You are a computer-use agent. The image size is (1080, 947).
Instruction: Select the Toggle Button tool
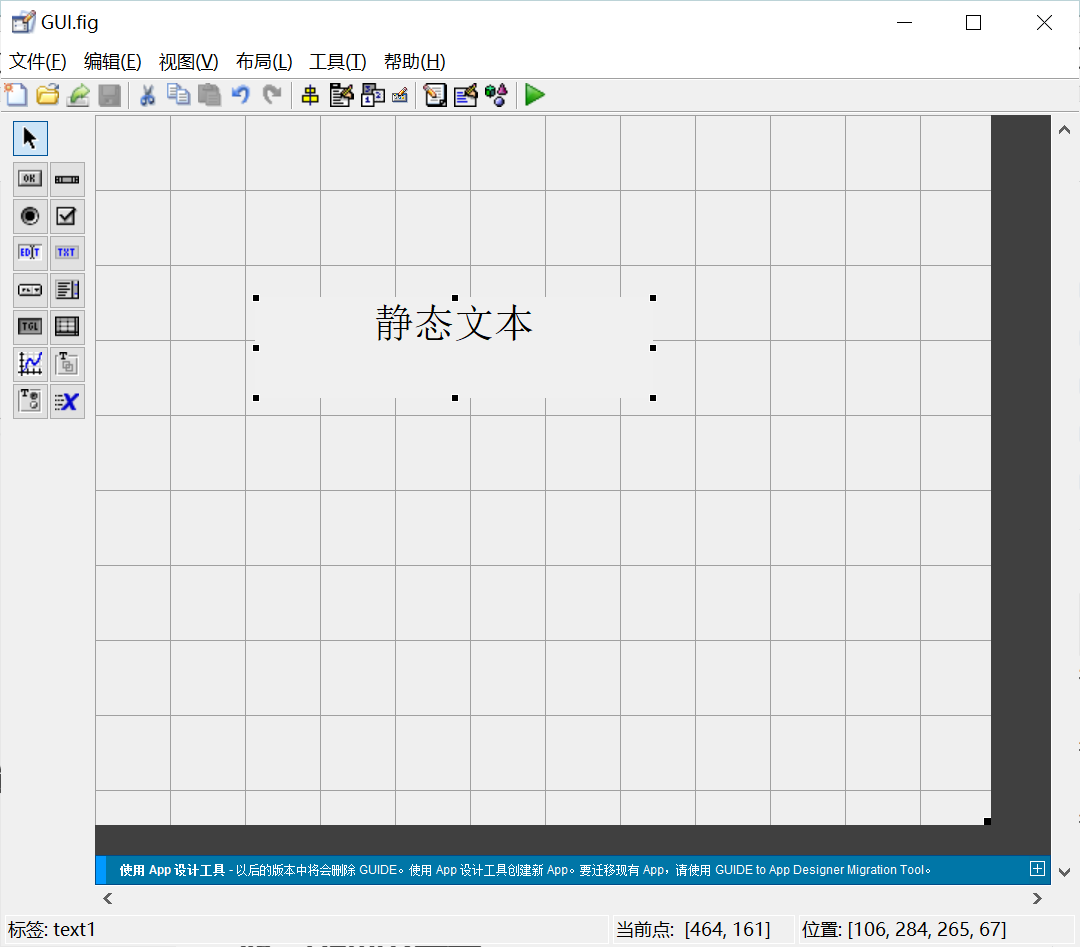click(x=29, y=327)
